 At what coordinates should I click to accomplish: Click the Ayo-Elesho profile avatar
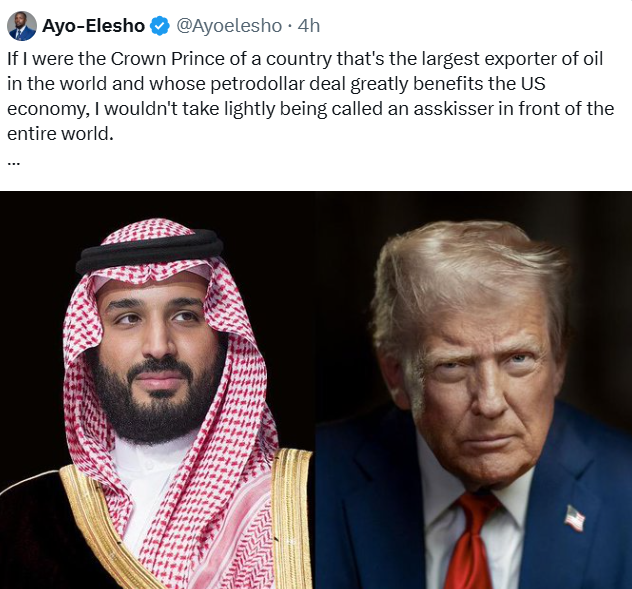pyautogui.click(x=21, y=26)
